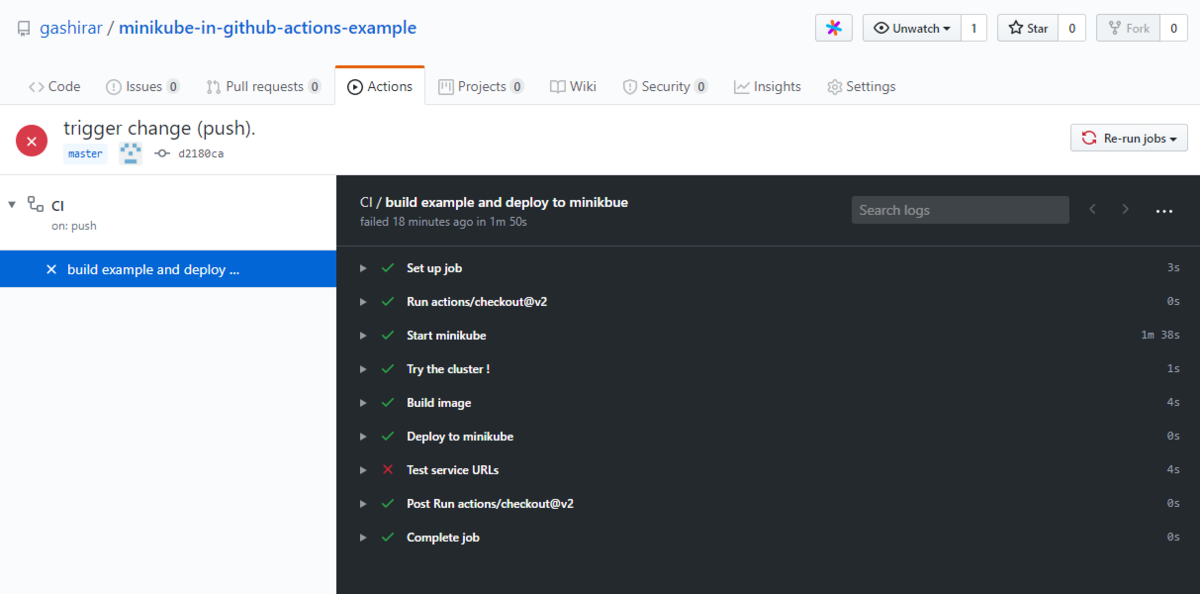Go to previous search result arrow
The width and height of the screenshot is (1200, 594).
1092,209
